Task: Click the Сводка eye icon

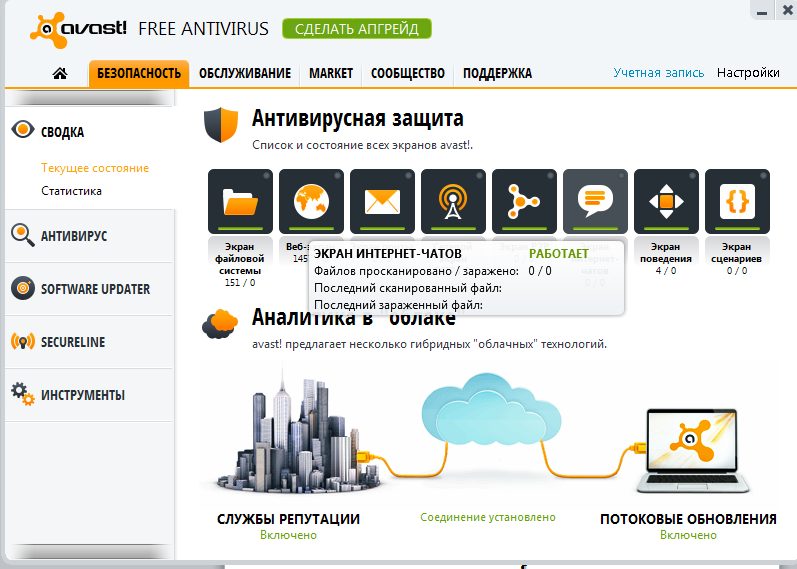Action: pyautogui.click(x=23, y=129)
